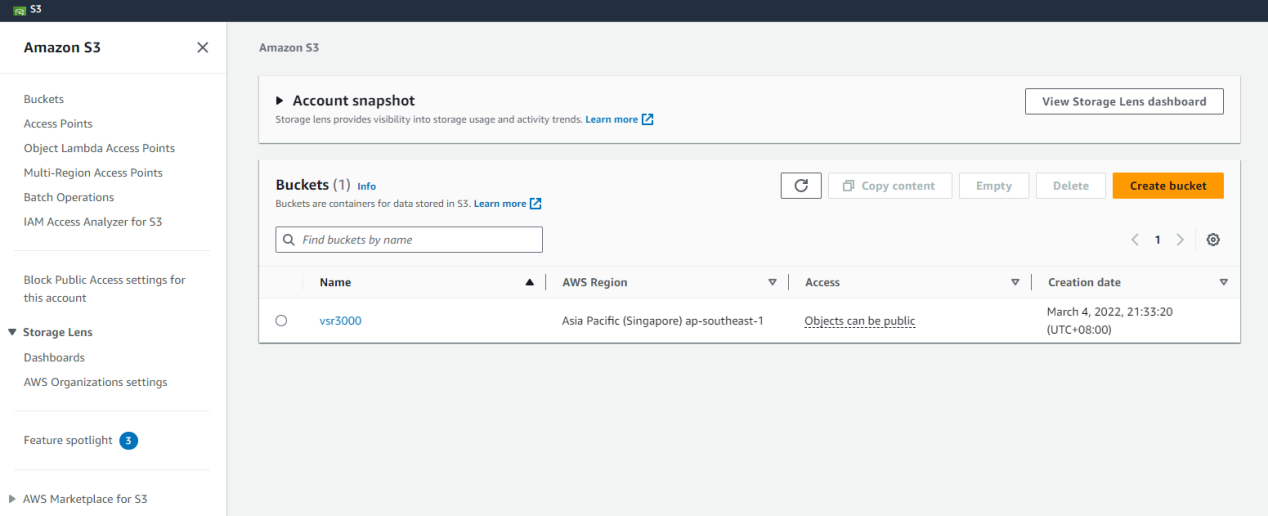Click external link icon beside Buckets Learn more
This screenshot has width=1268, height=516.
click(536, 204)
